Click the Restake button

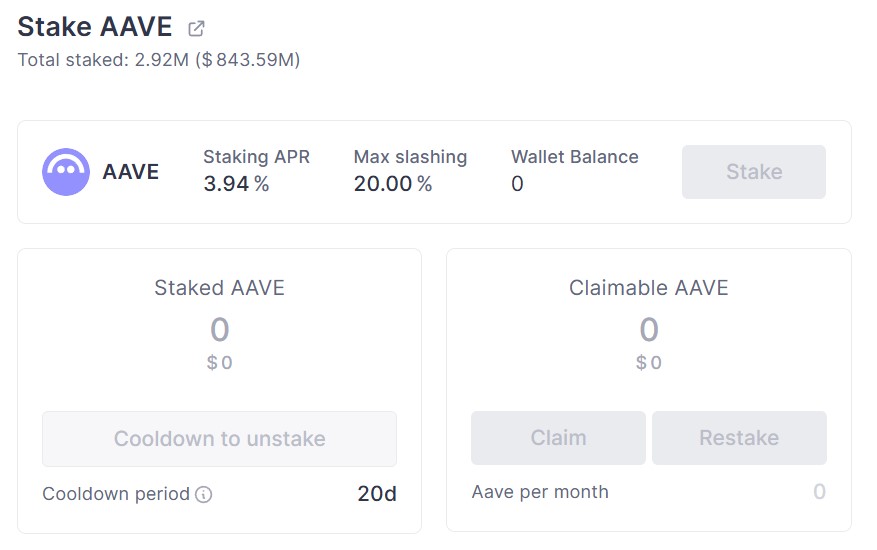click(x=739, y=438)
